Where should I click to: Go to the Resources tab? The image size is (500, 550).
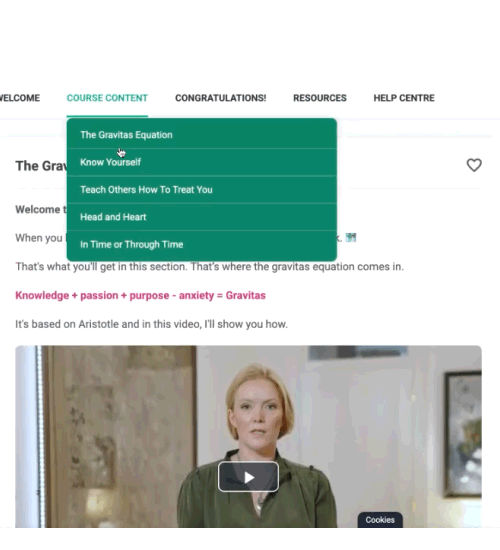[x=320, y=98]
